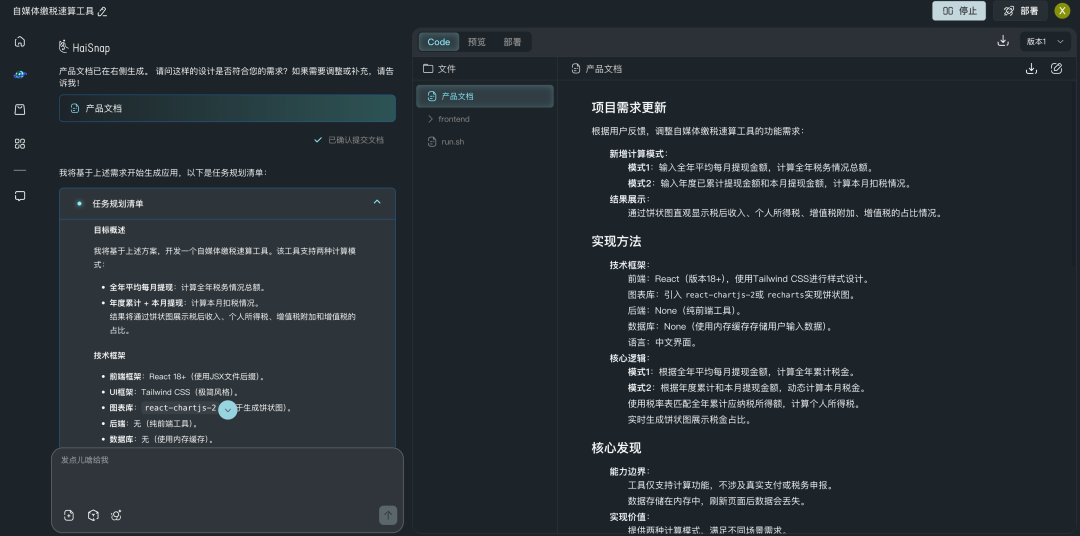Viewport: 1080px width, 536px height.
Task: Click the 实现方法 heading
Action: (616, 242)
